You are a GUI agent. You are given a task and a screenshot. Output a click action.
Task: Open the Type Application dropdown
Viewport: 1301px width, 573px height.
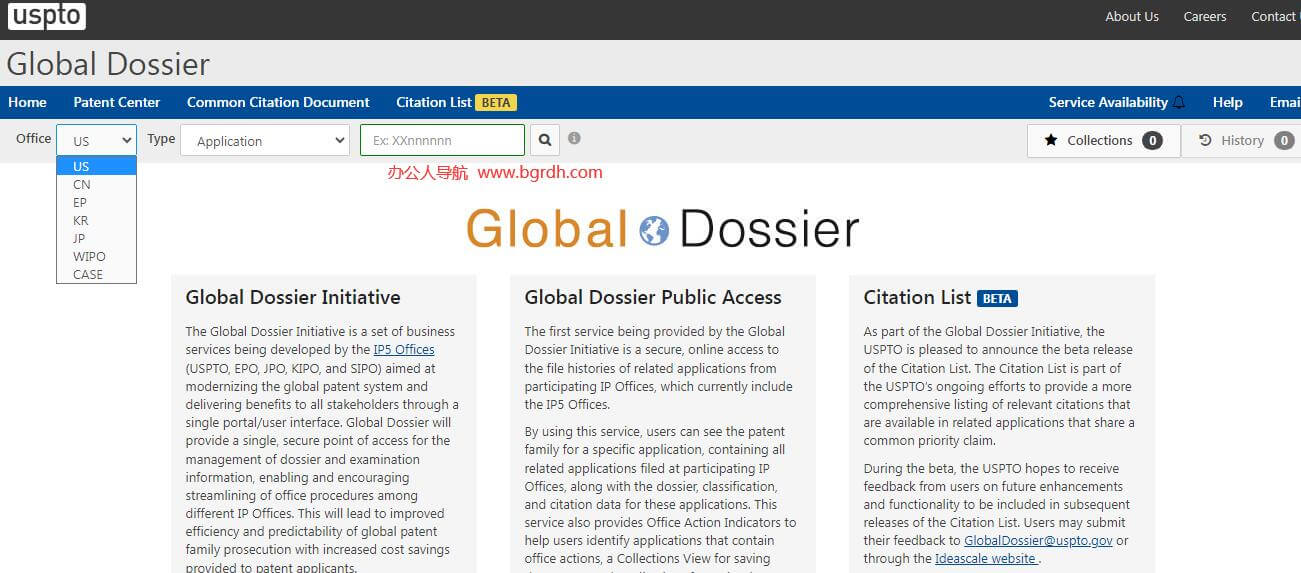click(x=264, y=141)
